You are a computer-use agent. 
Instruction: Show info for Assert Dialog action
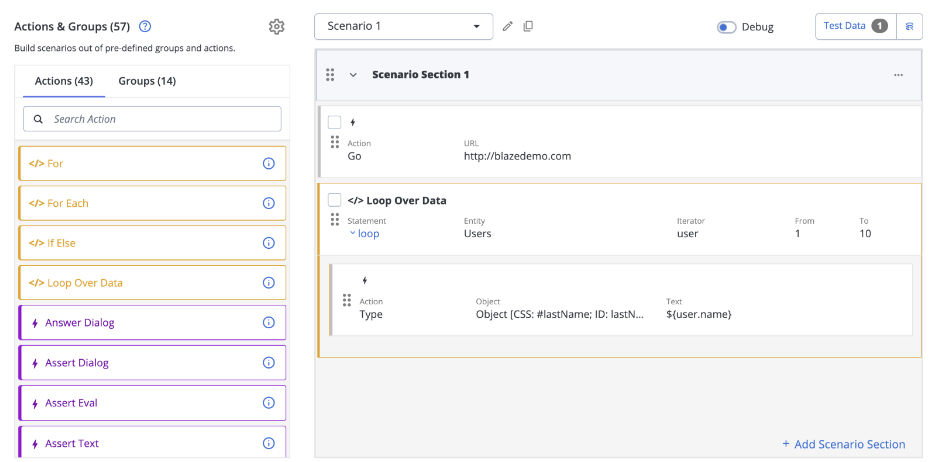click(x=268, y=362)
